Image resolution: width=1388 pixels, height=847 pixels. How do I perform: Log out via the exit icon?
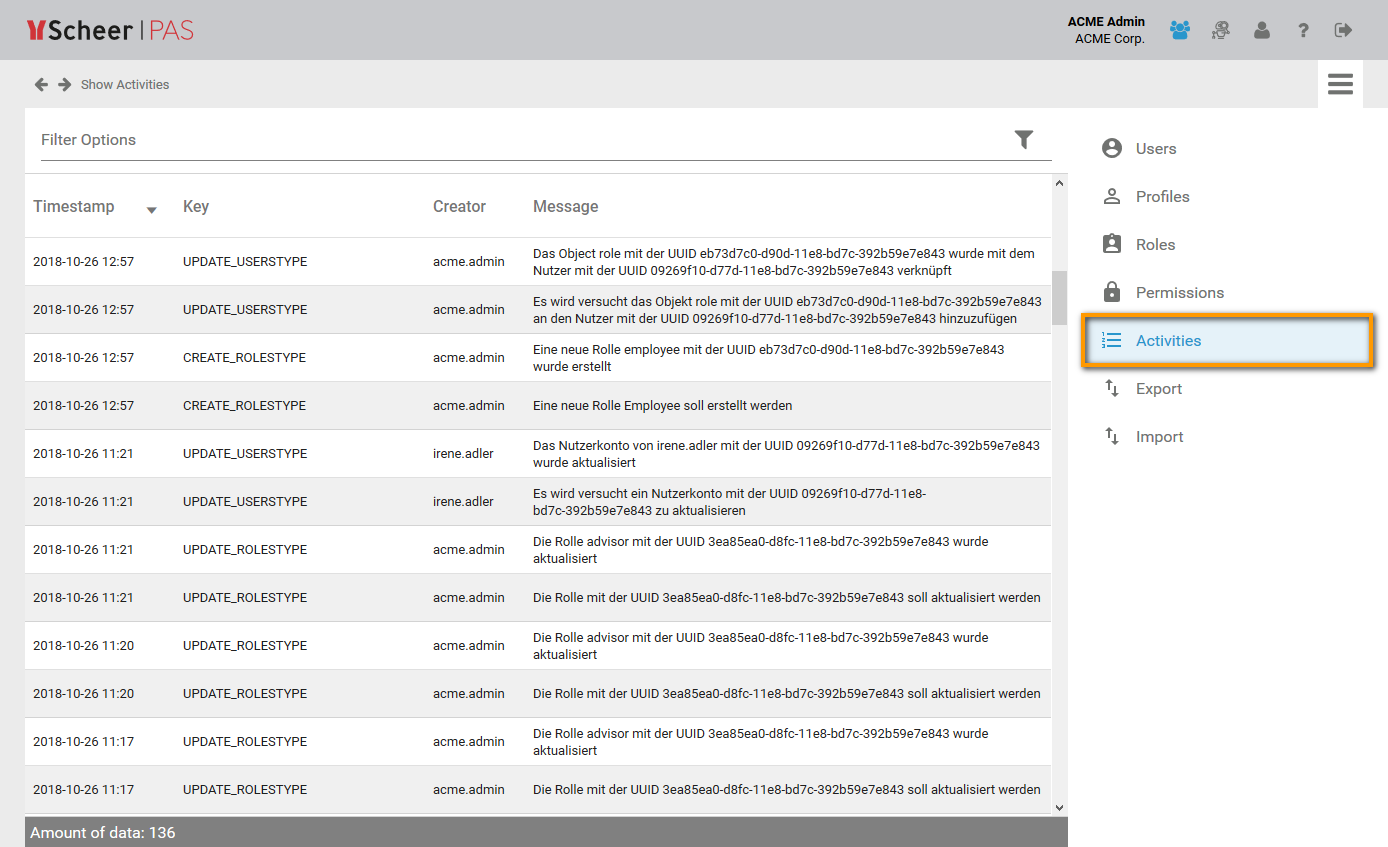(x=1343, y=30)
